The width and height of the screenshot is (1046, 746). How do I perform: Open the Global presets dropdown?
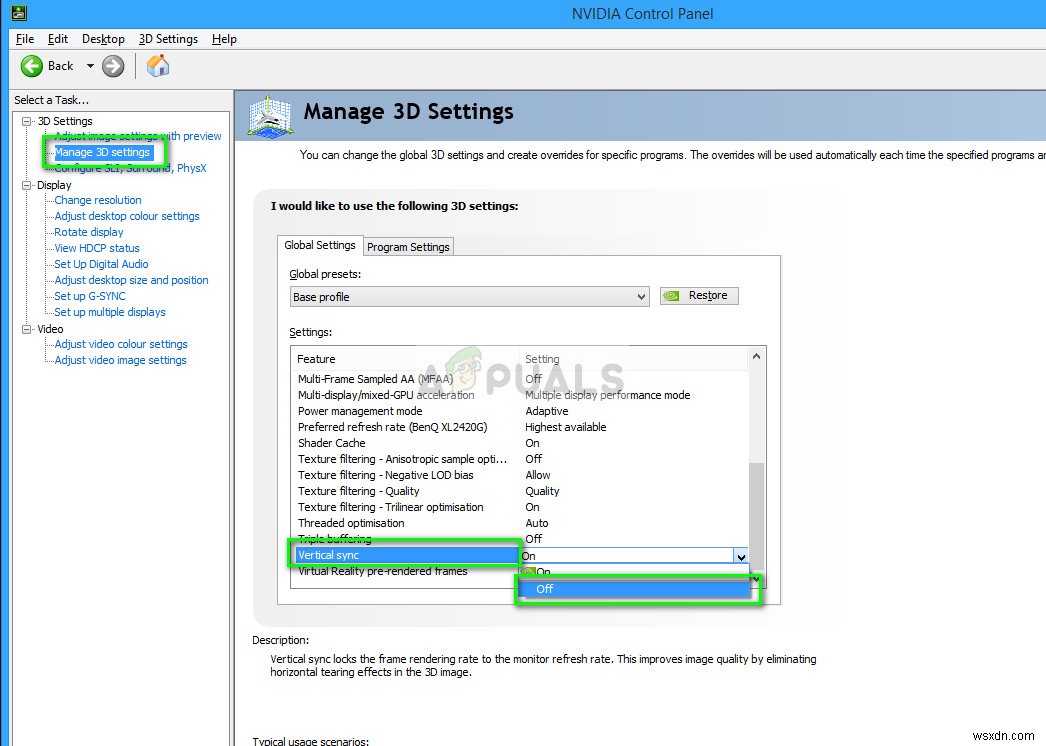click(640, 295)
